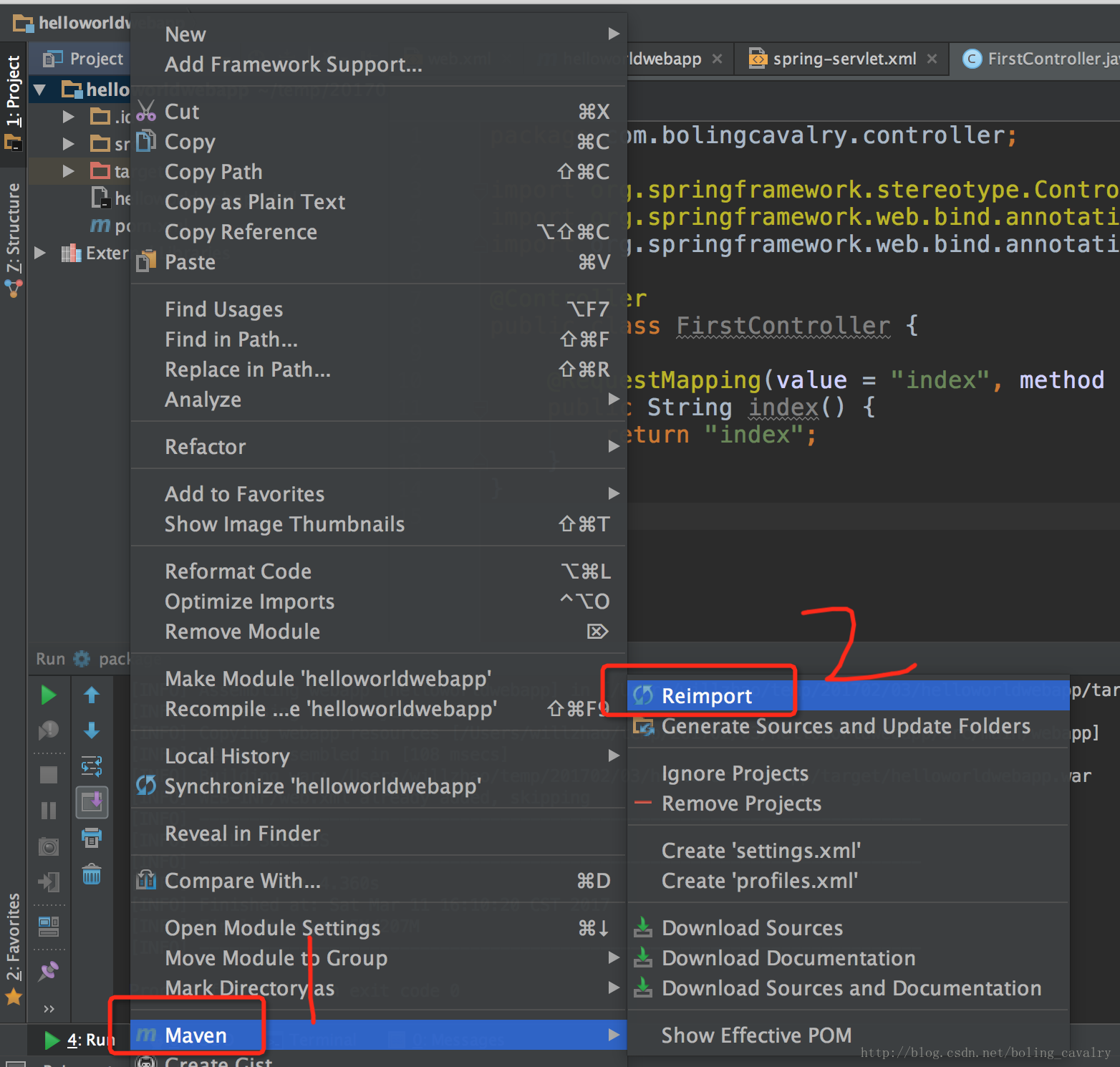Choose Reformat Code
1120x1067 pixels.
coord(378,571)
